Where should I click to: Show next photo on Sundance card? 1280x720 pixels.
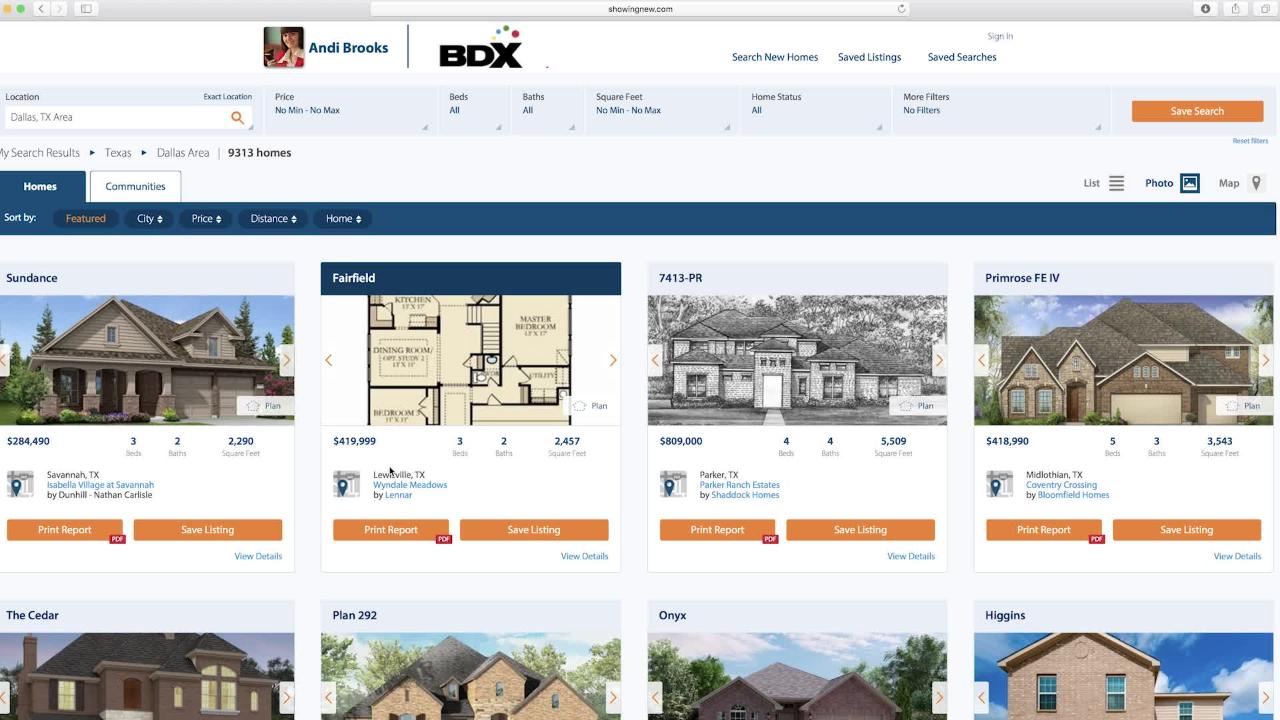[286, 360]
